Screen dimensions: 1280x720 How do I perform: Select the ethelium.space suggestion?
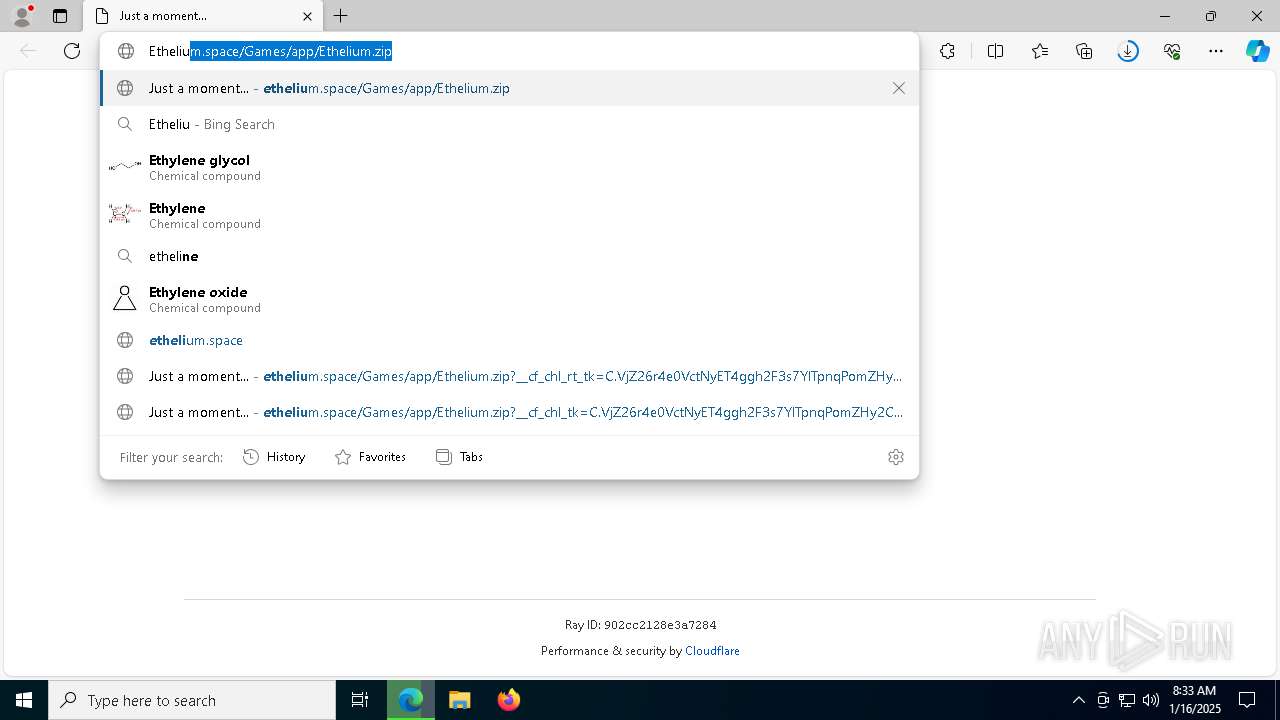coord(509,340)
